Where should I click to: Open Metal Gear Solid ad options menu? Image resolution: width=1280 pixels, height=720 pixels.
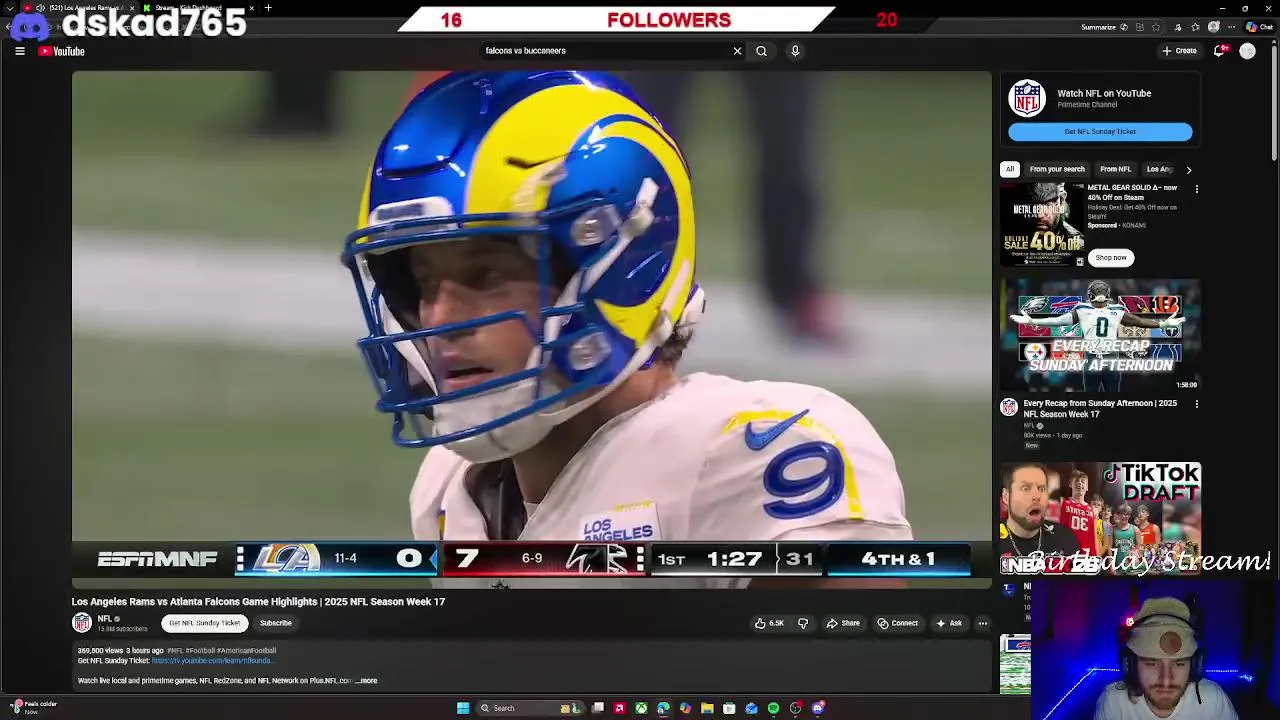[x=1196, y=189]
